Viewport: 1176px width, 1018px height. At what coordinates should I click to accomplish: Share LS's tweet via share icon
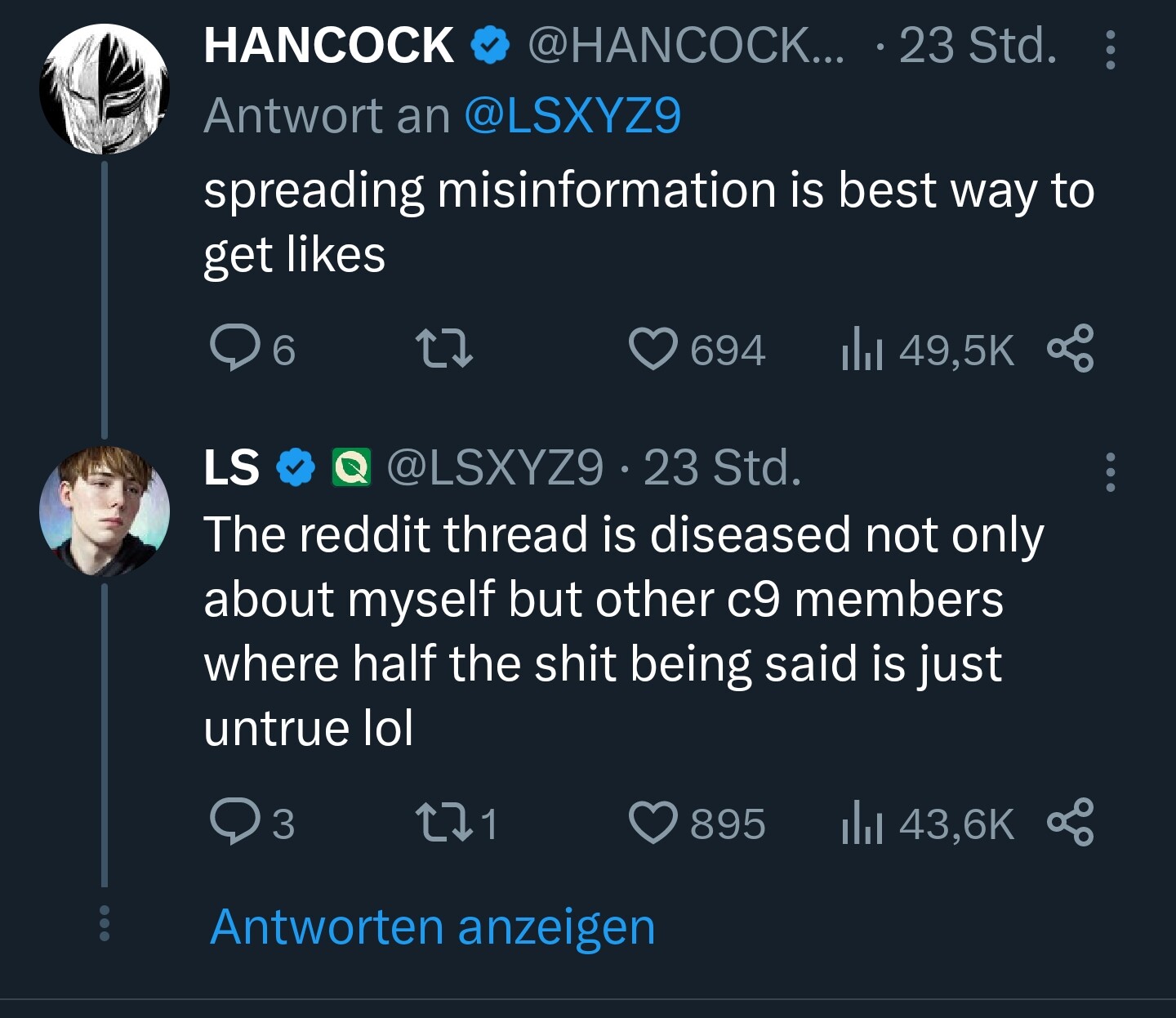1071,823
